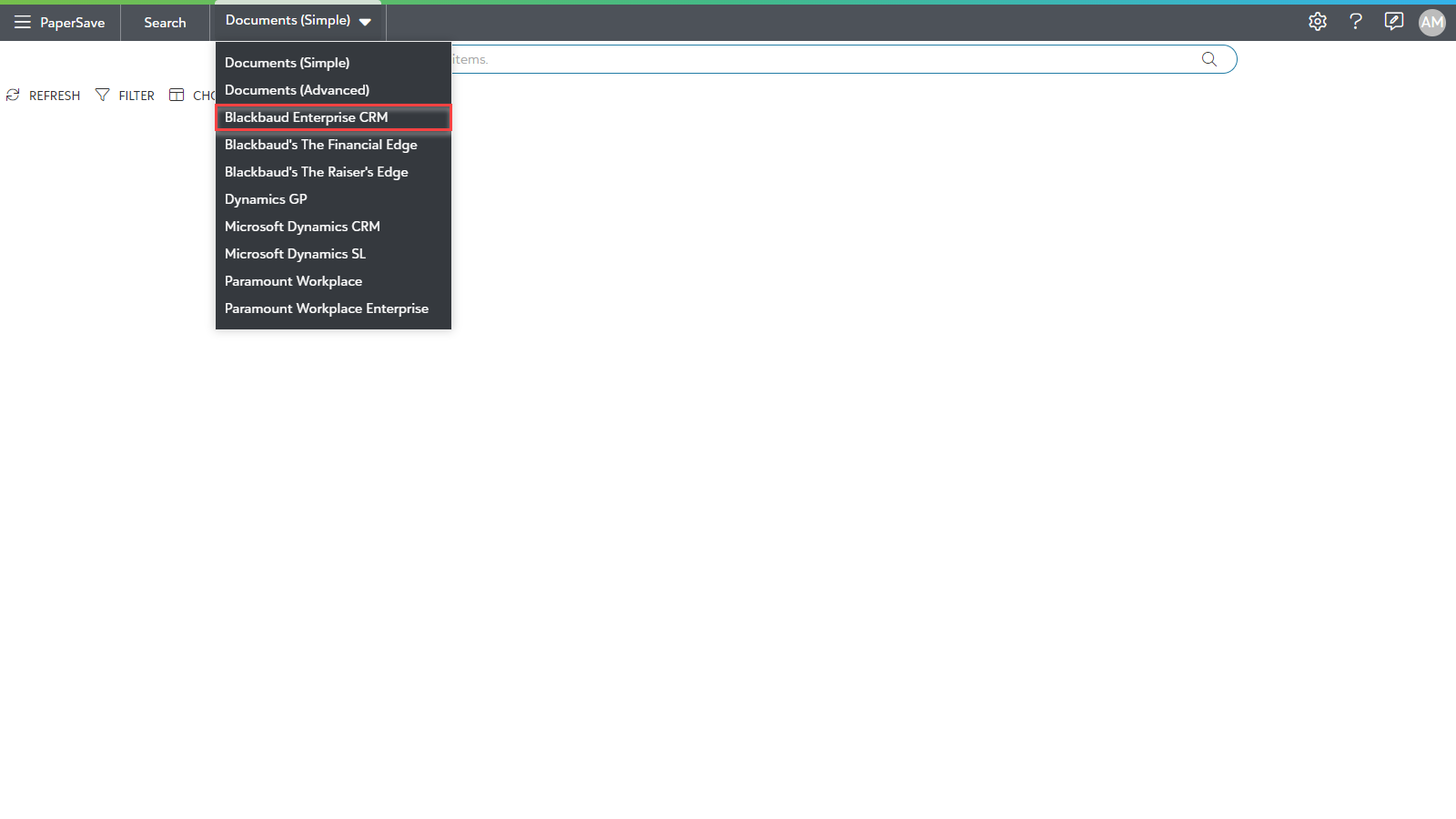Select Dynamics GP entry
This screenshot has width=1456, height=819.
266,199
